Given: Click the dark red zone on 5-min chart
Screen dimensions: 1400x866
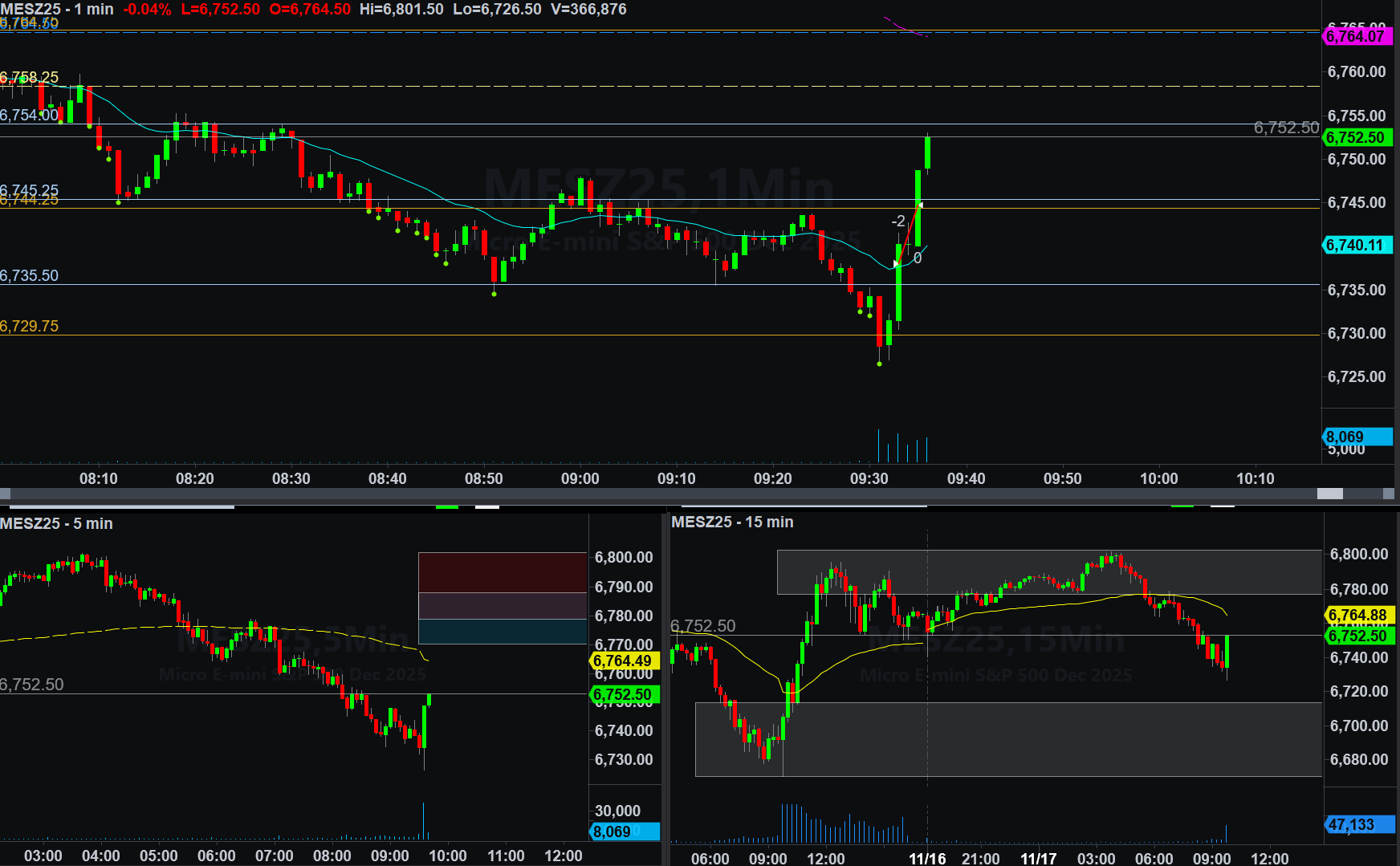Looking at the screenshot, I should click(503, 572).
